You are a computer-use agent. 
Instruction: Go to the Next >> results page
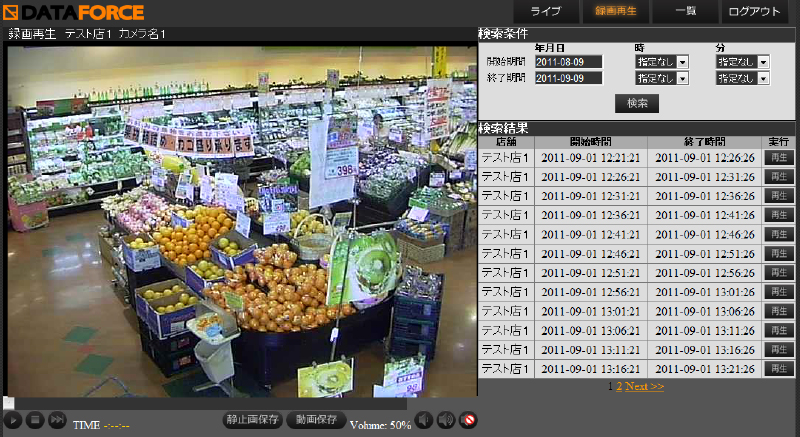tap(645, 386)
